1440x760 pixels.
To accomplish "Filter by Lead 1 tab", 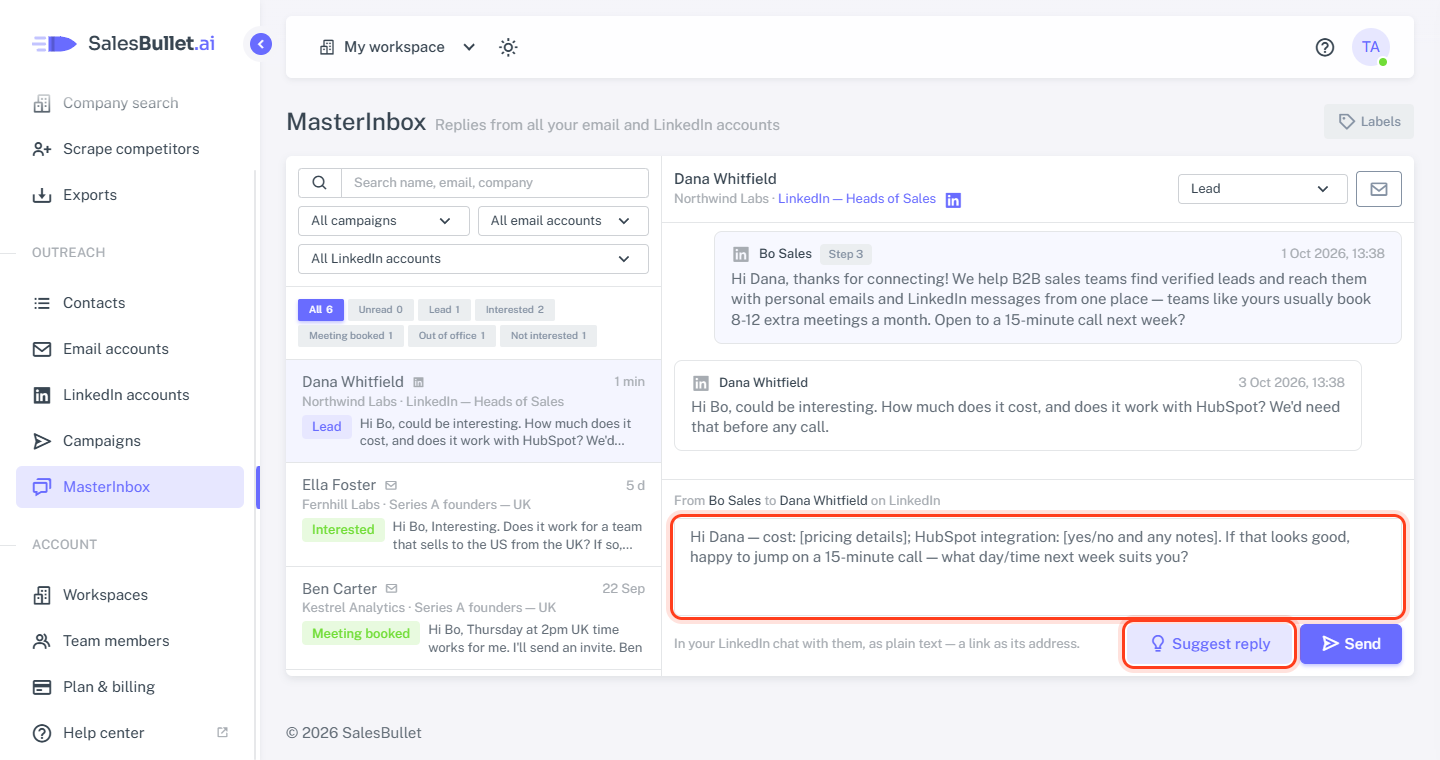I will pyautogui.click(x=445, y=310).
